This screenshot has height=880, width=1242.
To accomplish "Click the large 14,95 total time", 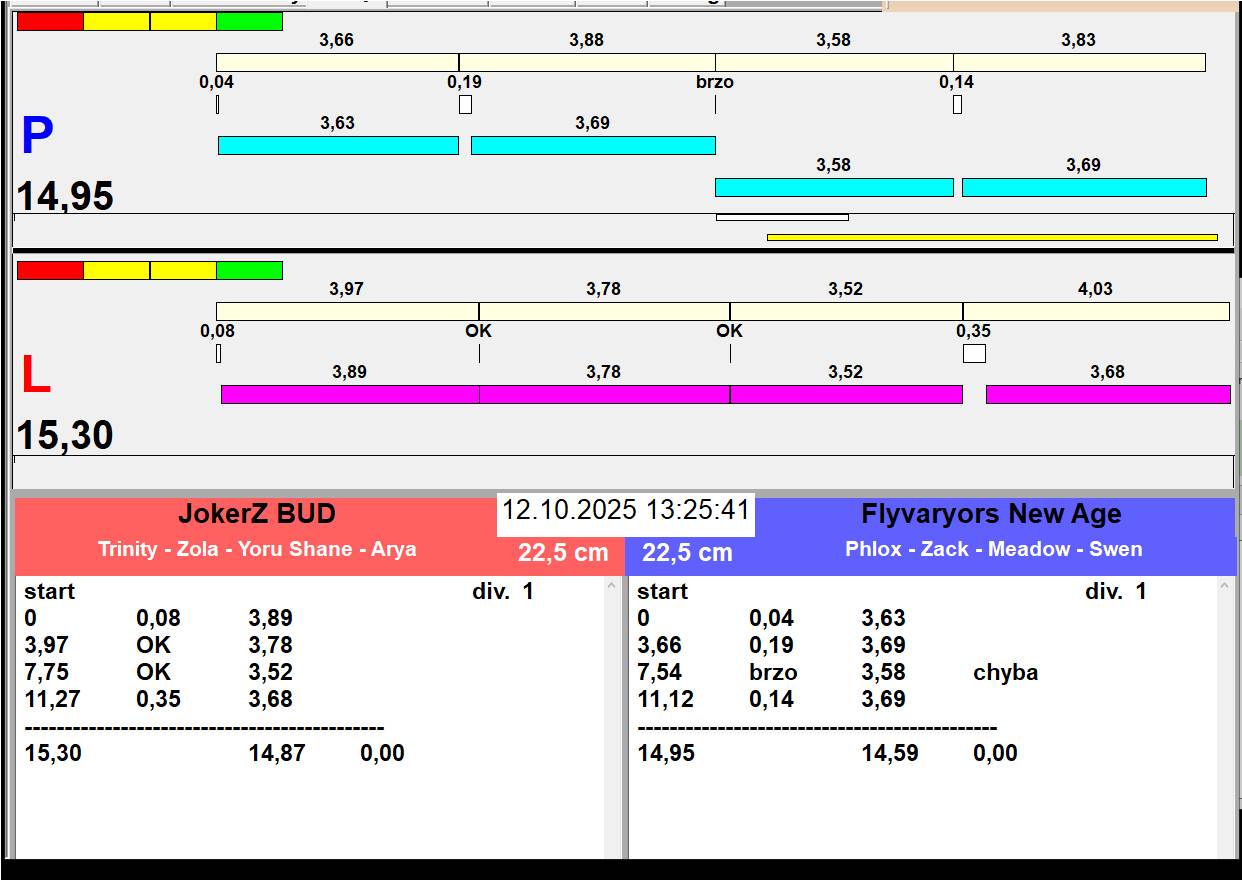I will point(65,196).
